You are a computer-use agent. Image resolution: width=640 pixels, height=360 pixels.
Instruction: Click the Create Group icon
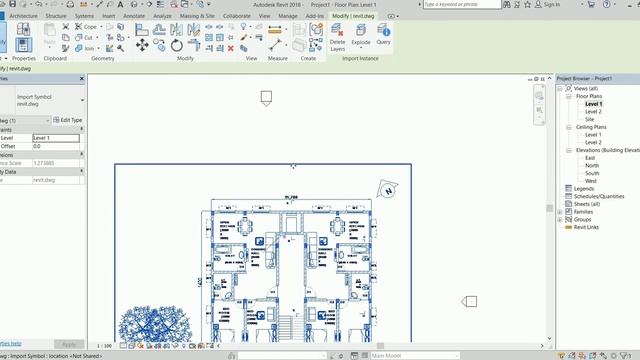316,29
